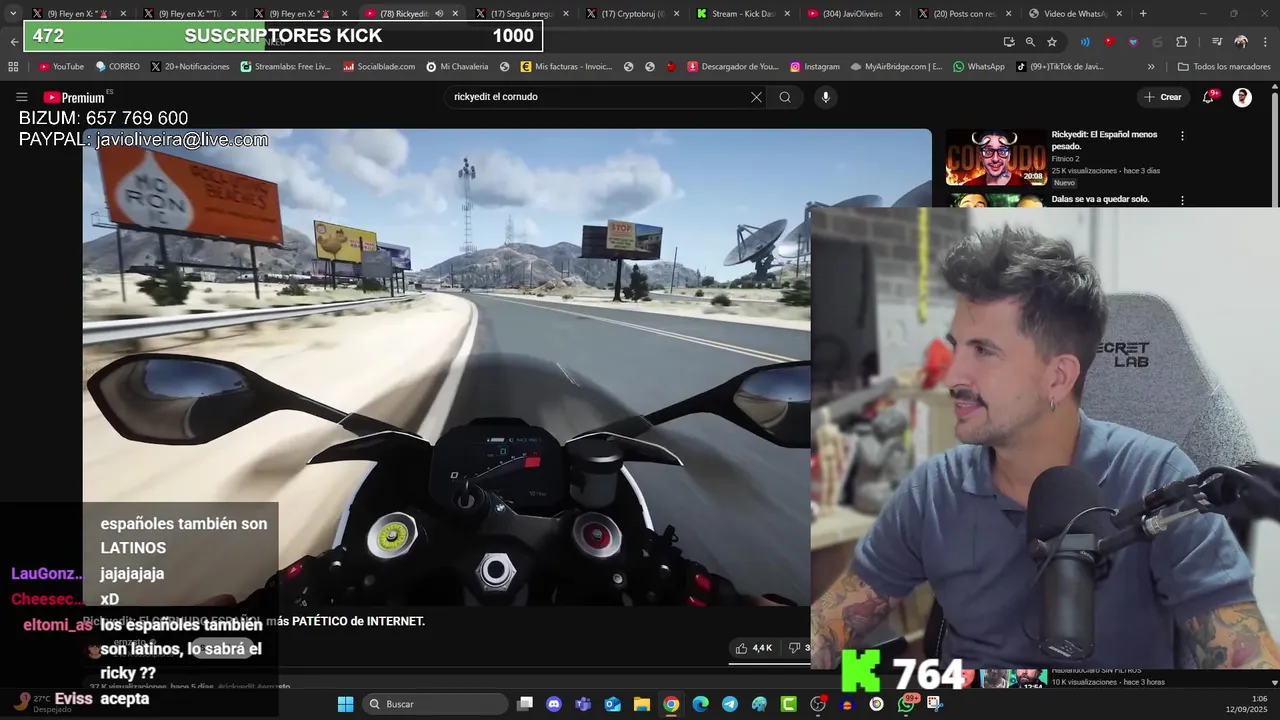The width and height of the screenshot is (1280, 720).
Task: Open the Chrome profile avatar in toolbar
Action: [1241, 42]
